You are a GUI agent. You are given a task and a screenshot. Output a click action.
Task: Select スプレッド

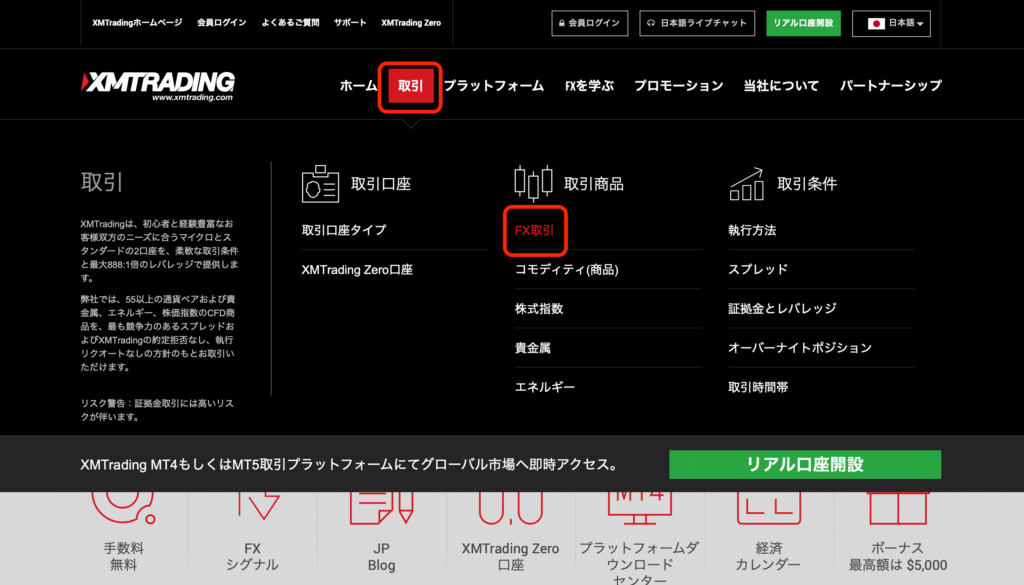pyautogui.click(x=758, y=269)
